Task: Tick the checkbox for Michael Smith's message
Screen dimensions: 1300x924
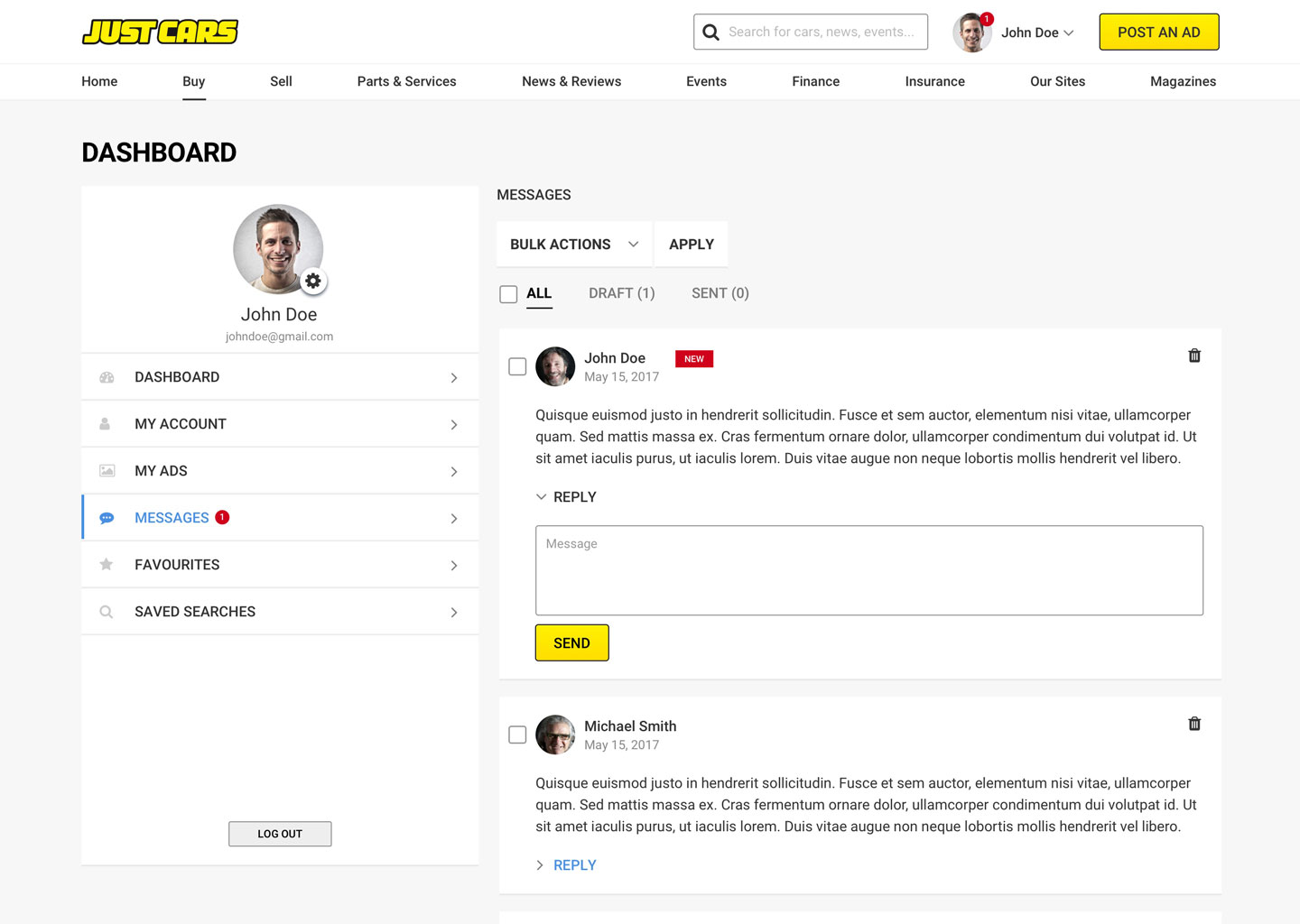Action: [517, 735]
